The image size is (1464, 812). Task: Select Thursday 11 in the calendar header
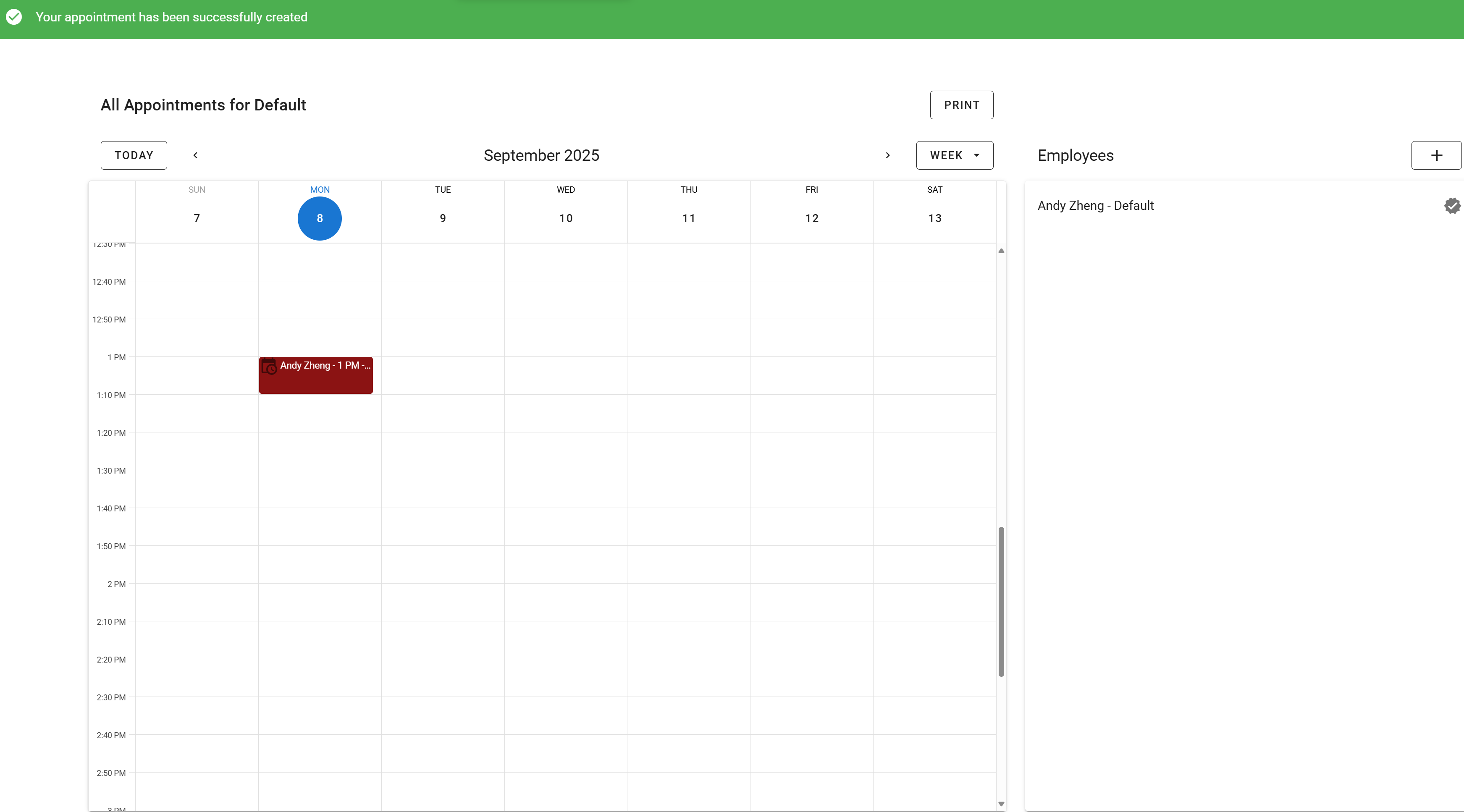pyautogui.click(x=689, y=218)
